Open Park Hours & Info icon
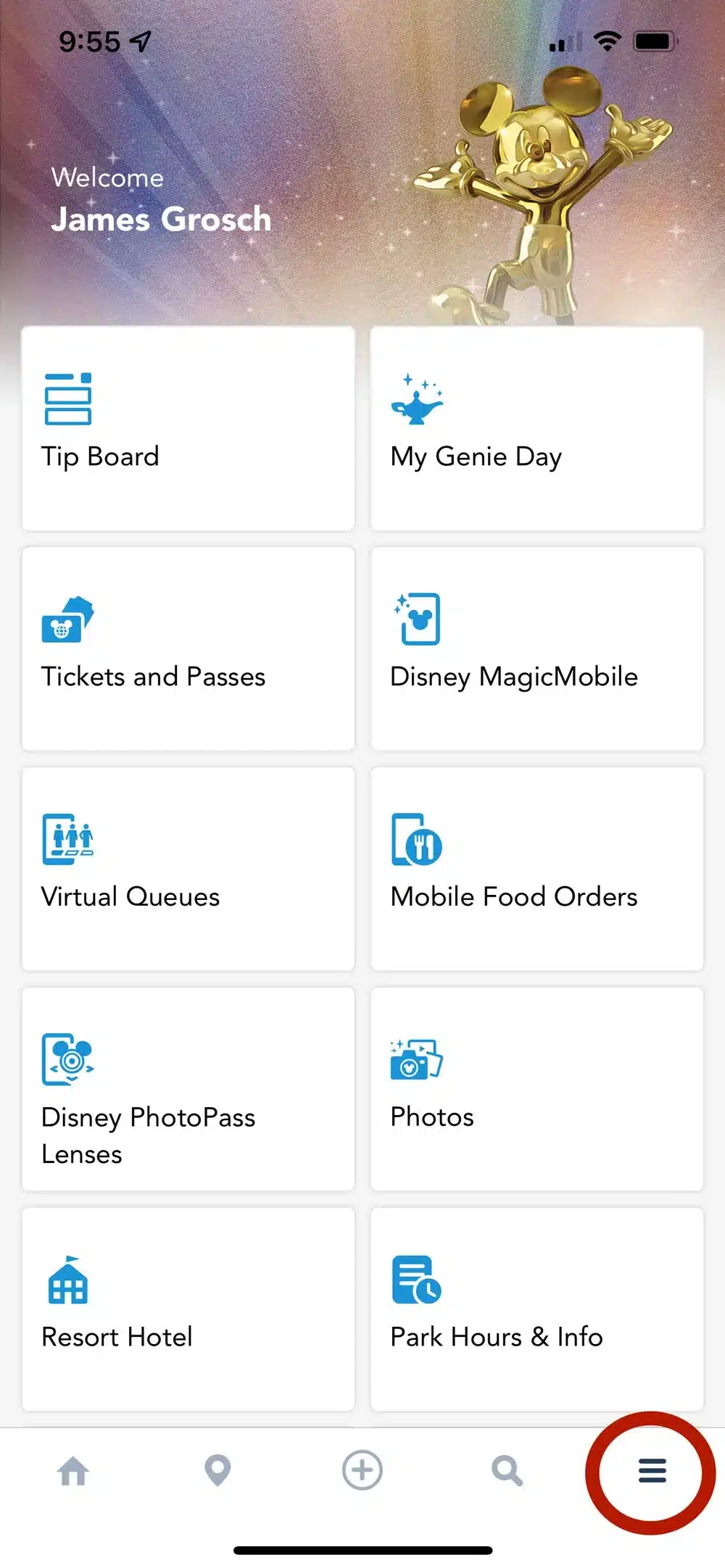This screenshot has width=725, height=1568. (x=416, y=1280)
